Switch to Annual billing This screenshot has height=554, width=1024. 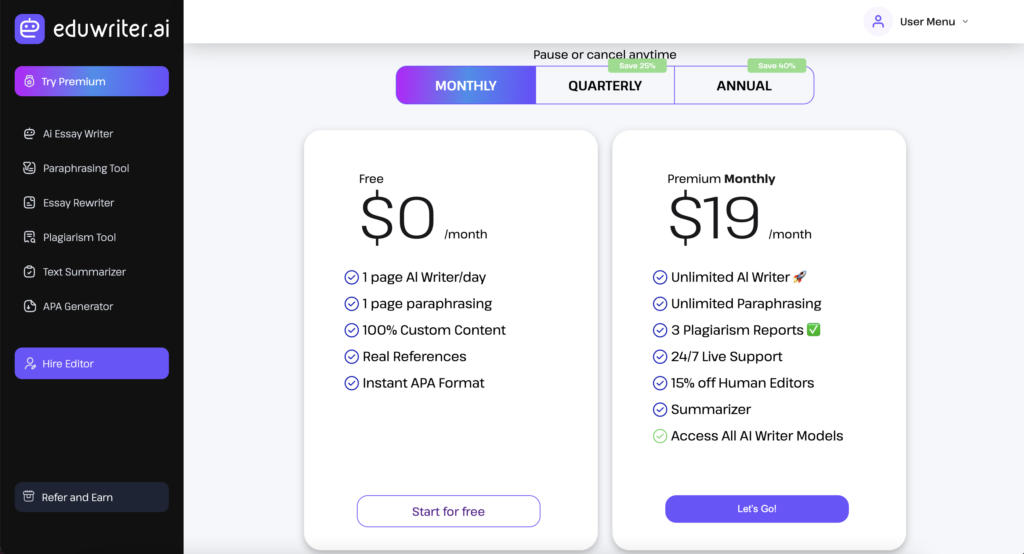coord(744,86)
